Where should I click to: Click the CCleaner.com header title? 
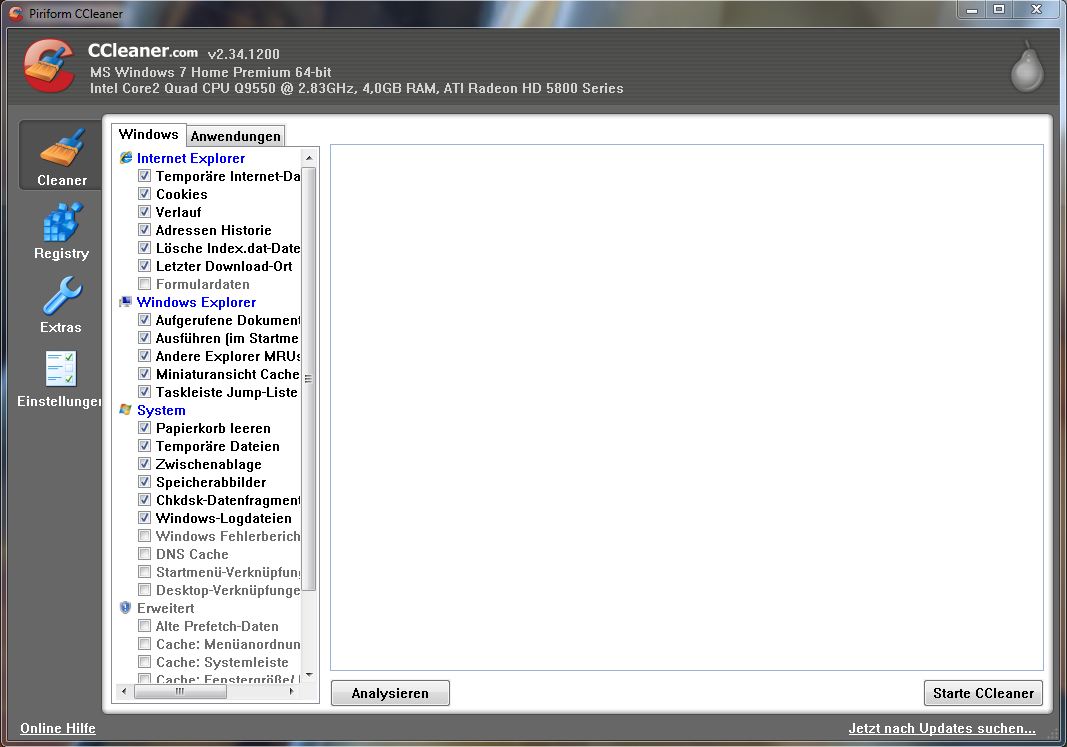(x=143, y=51)
